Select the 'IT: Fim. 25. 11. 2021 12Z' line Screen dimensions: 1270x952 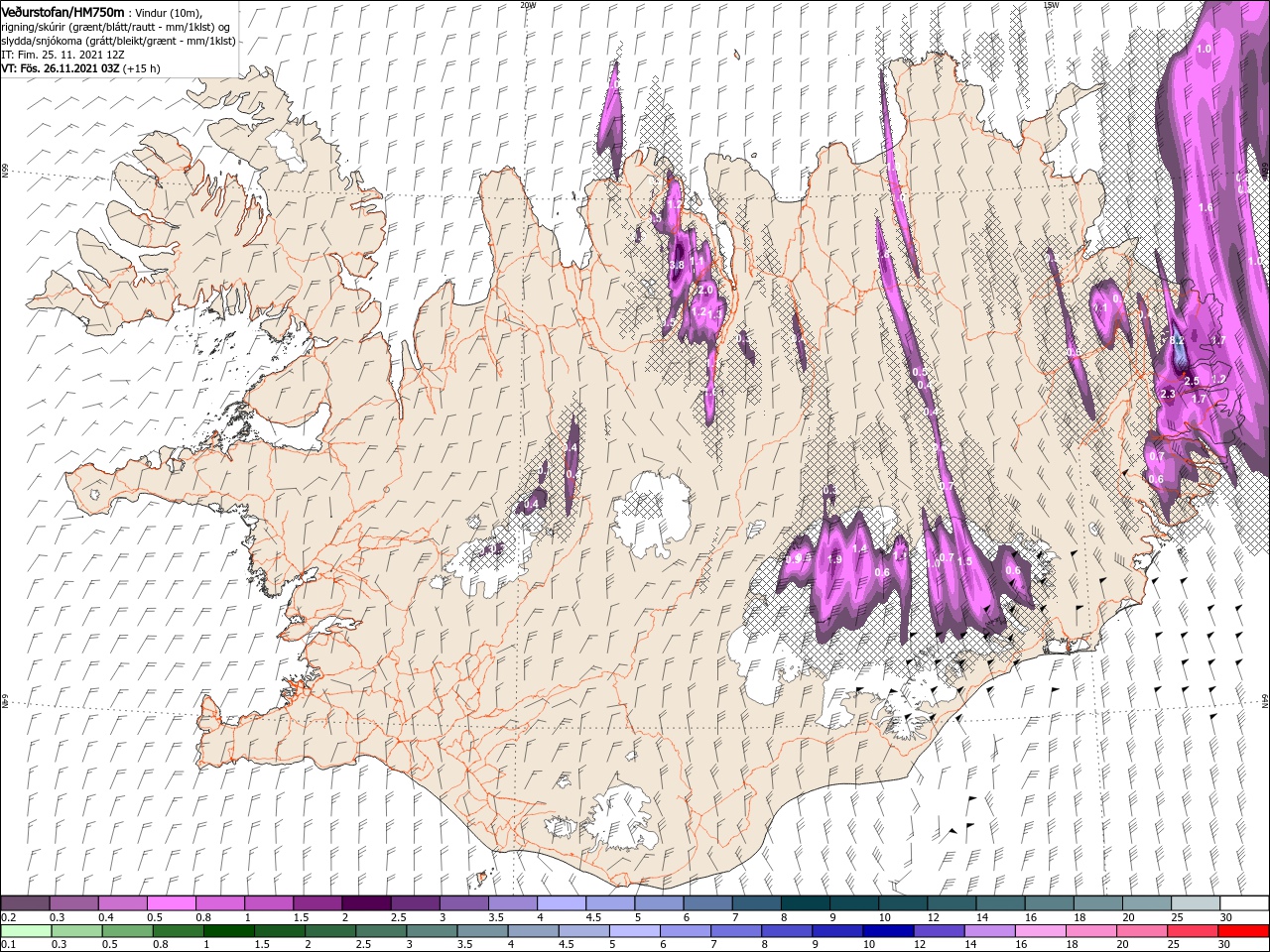pos(62,55)
